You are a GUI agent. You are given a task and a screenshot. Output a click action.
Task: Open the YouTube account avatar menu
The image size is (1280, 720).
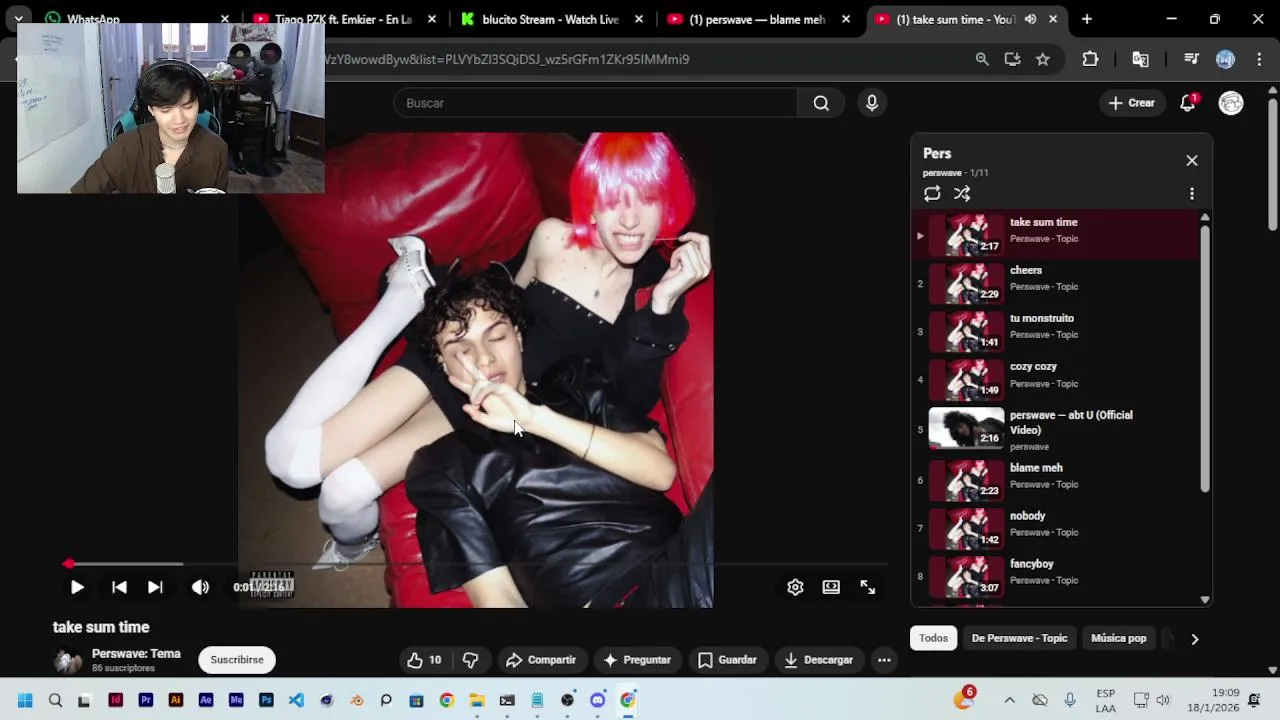tap(1231, 103)
